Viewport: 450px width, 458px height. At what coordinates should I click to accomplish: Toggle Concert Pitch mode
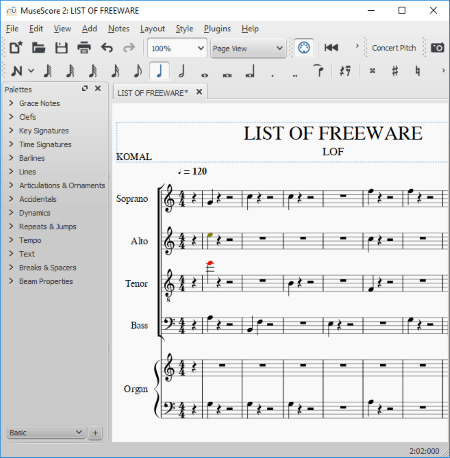(394, 48)
